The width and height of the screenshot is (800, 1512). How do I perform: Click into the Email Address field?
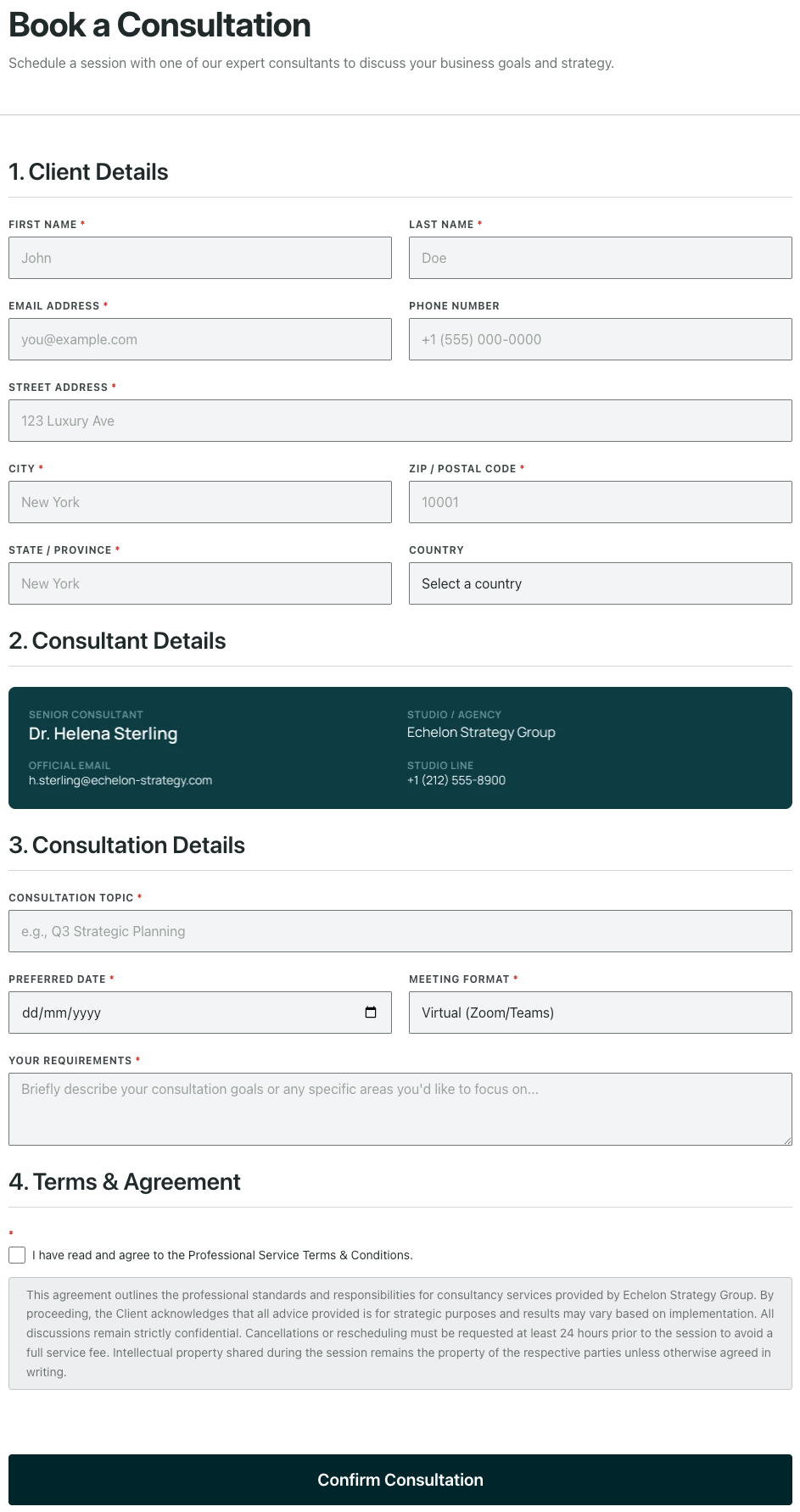pos(200,339)
